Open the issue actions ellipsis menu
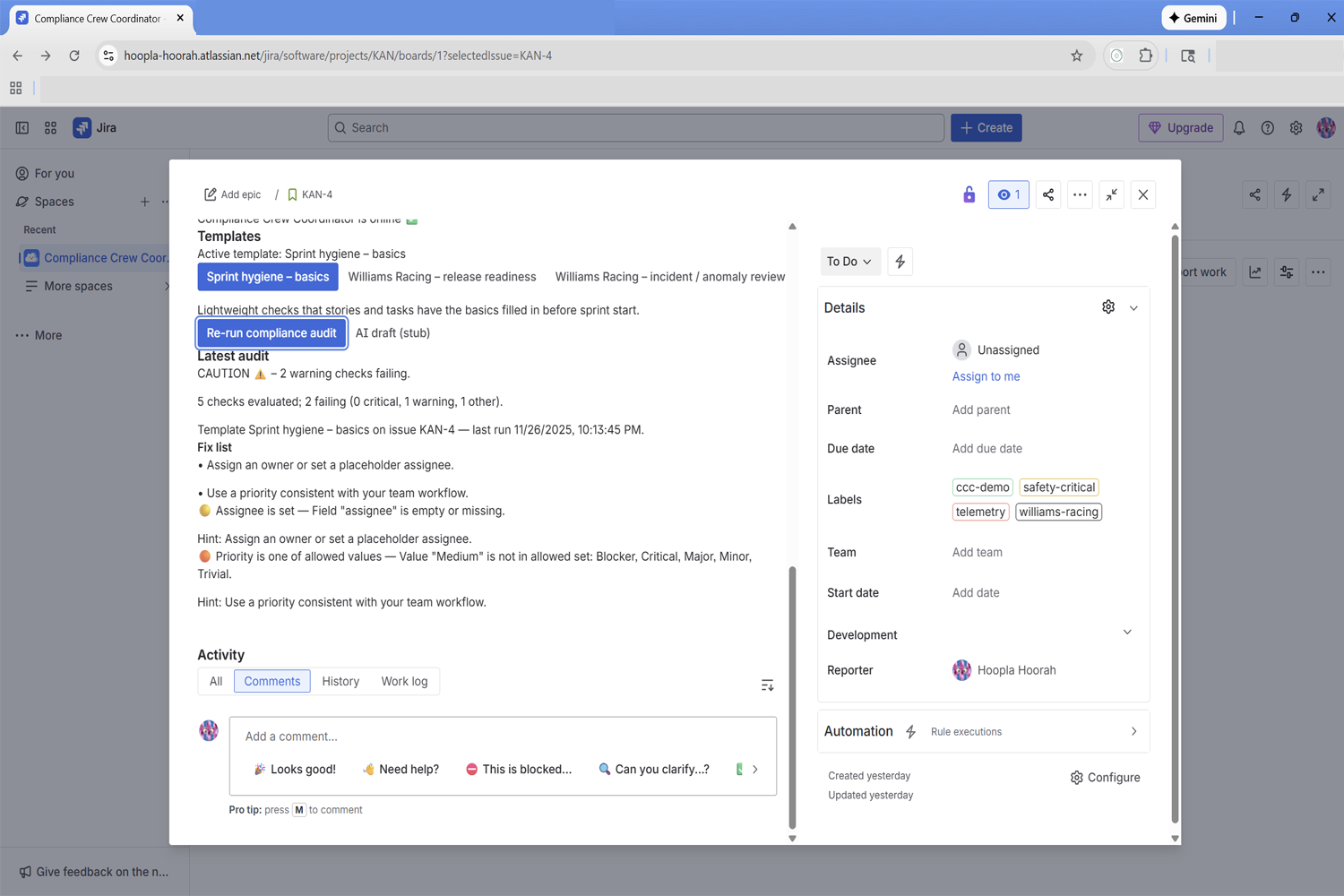The image size is (1344, 896). coord(1080,194)
